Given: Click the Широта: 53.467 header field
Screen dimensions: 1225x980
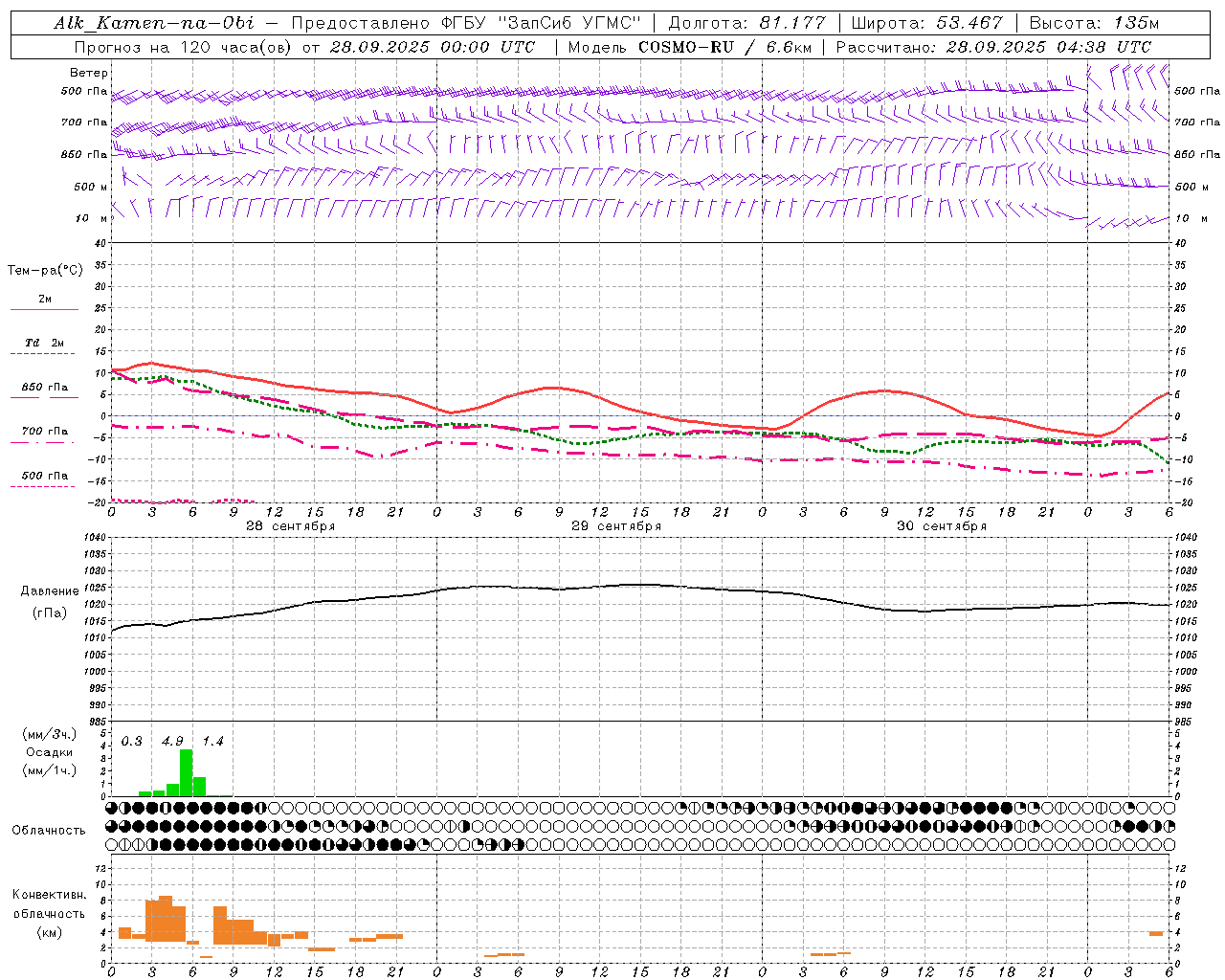Looking at the screenshot, I should (926, 23).
